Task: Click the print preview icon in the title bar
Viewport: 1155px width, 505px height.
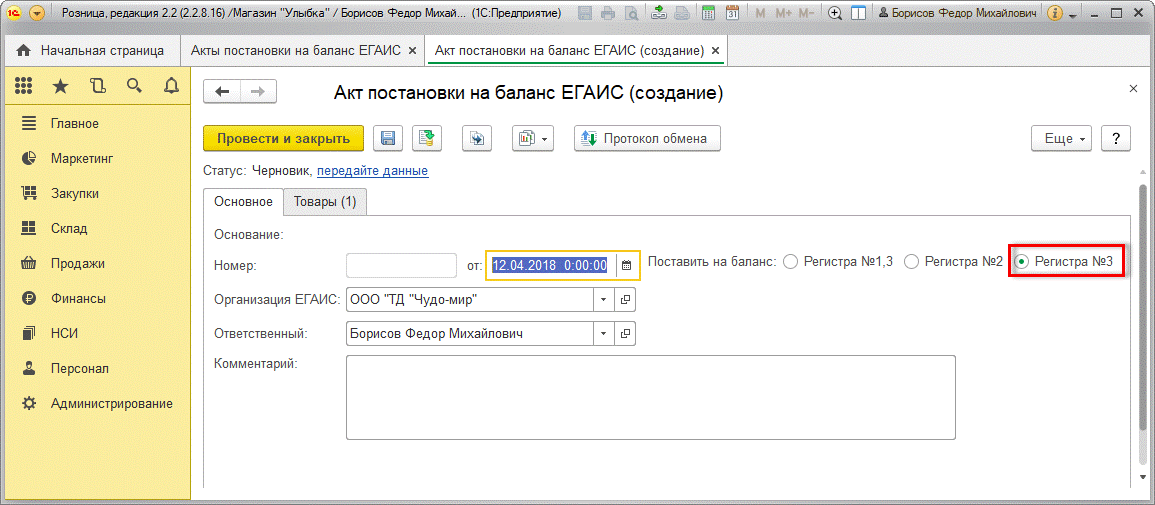Action: point(631,13)
